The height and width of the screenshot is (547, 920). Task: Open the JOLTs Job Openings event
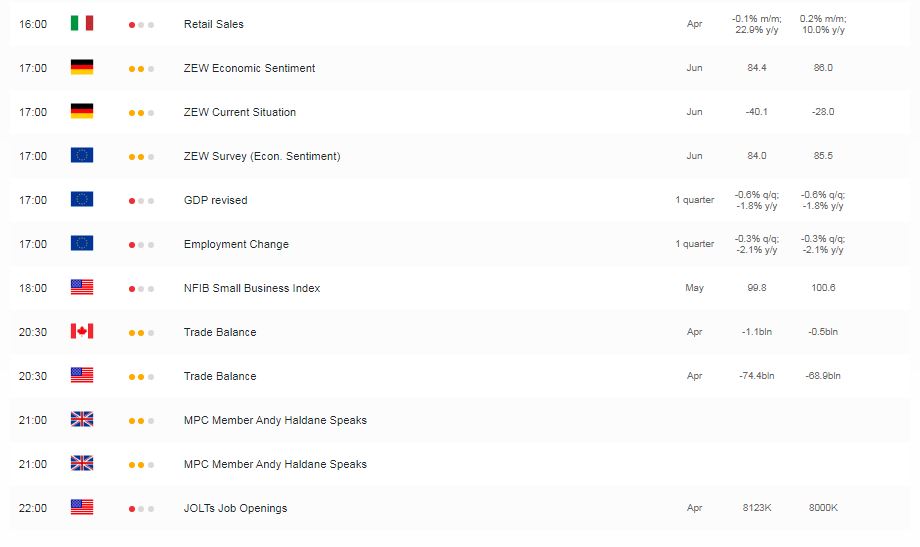click(x=235, y=508)
